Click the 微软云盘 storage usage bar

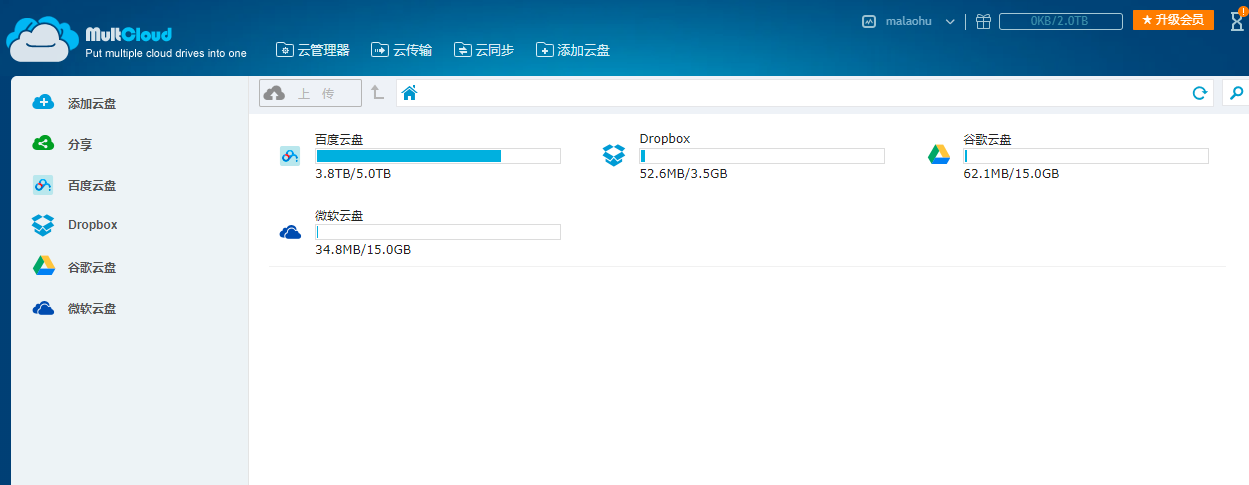coord(438,232)
